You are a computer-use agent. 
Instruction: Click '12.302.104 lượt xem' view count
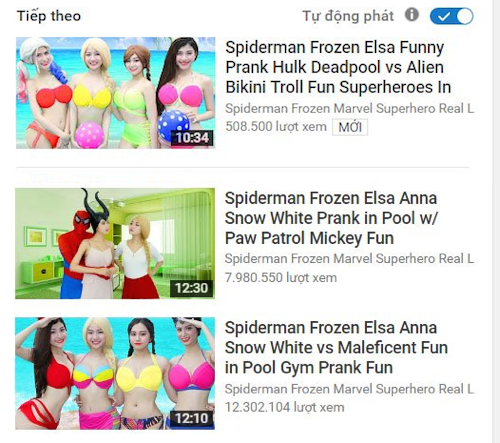tap(285, 407)
